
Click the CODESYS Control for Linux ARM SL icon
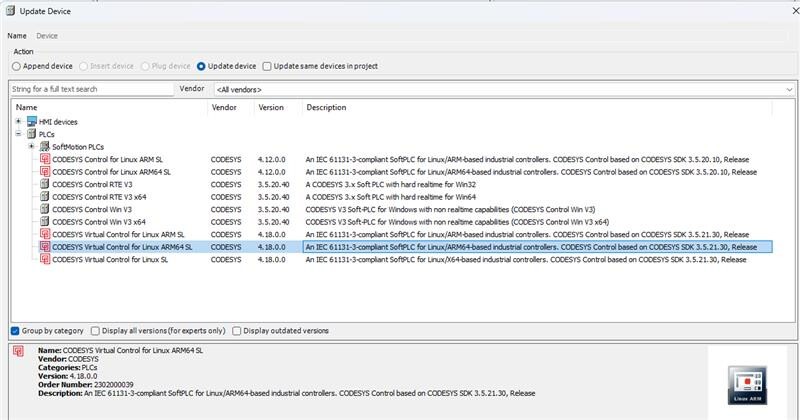click(x=45, y=159)
